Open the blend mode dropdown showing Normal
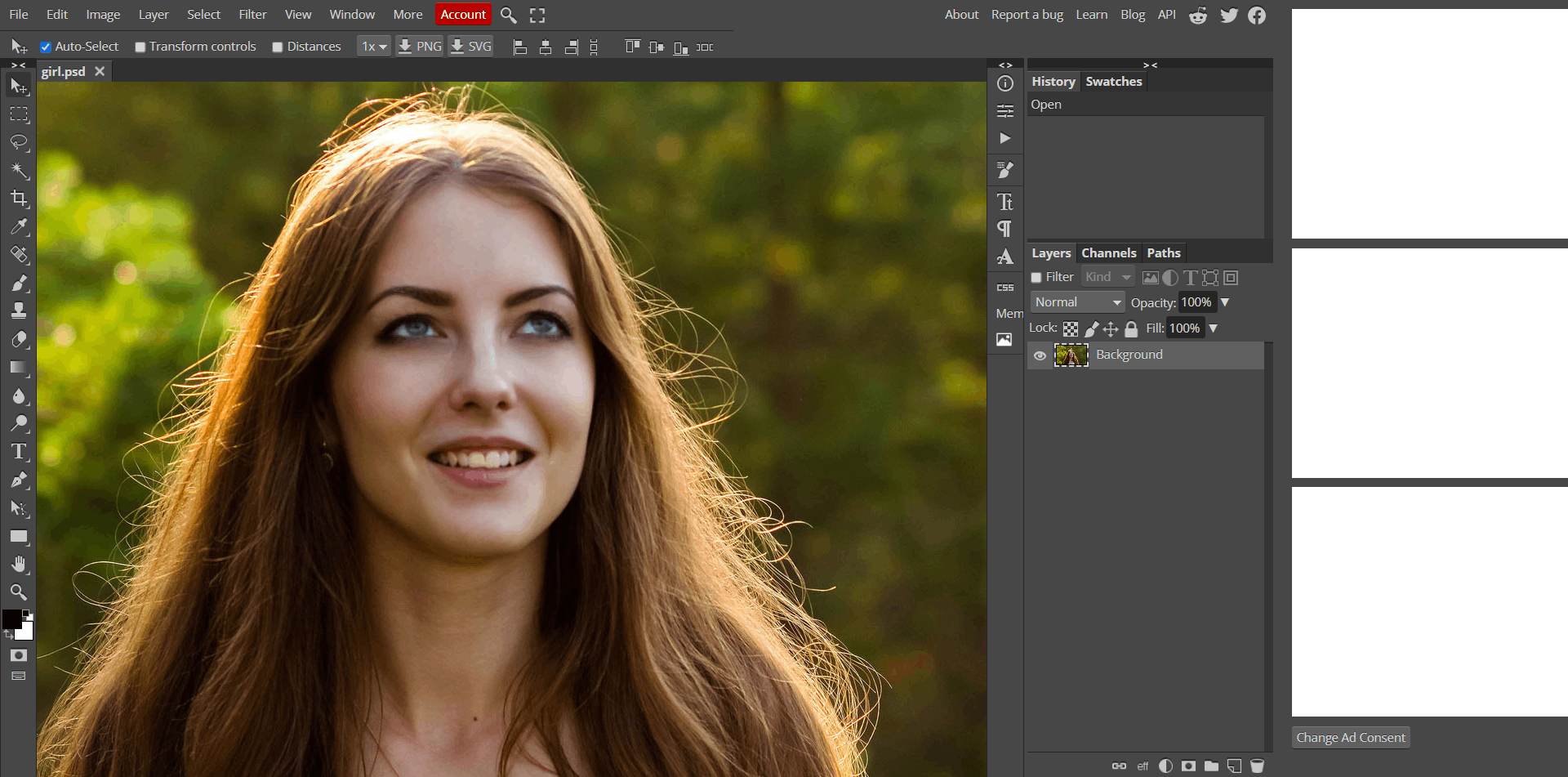The width and height of the screenshot is (1568, 777). pos(1076,301)
